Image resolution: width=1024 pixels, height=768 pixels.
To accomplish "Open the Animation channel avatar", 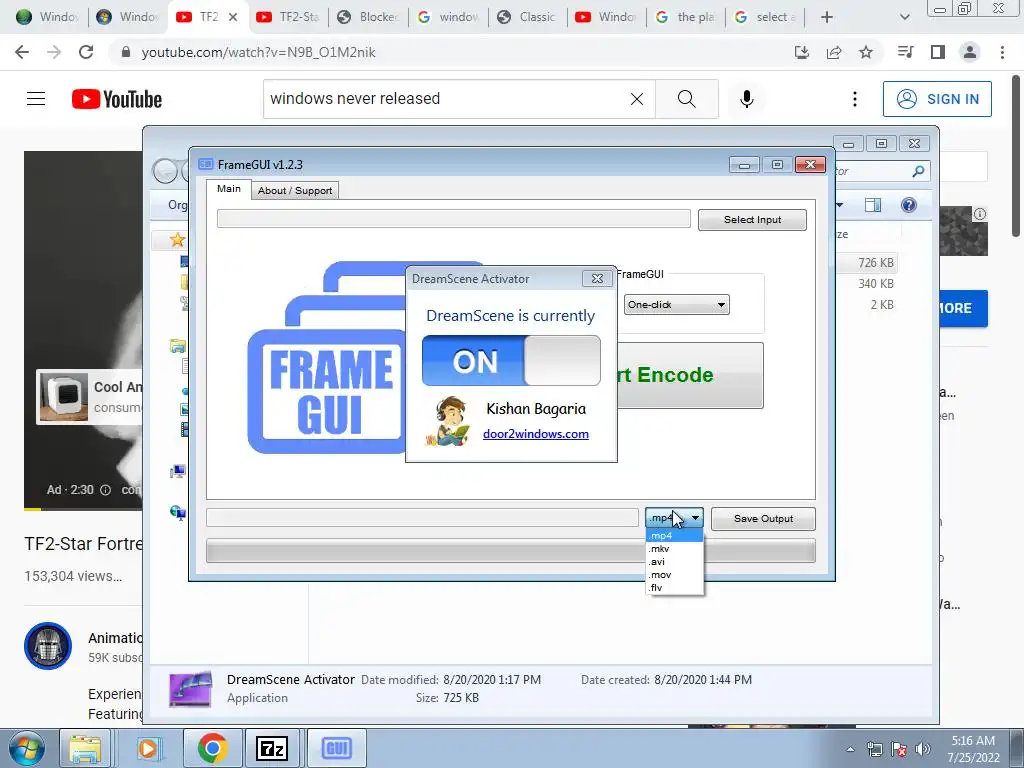I will 48,646.
